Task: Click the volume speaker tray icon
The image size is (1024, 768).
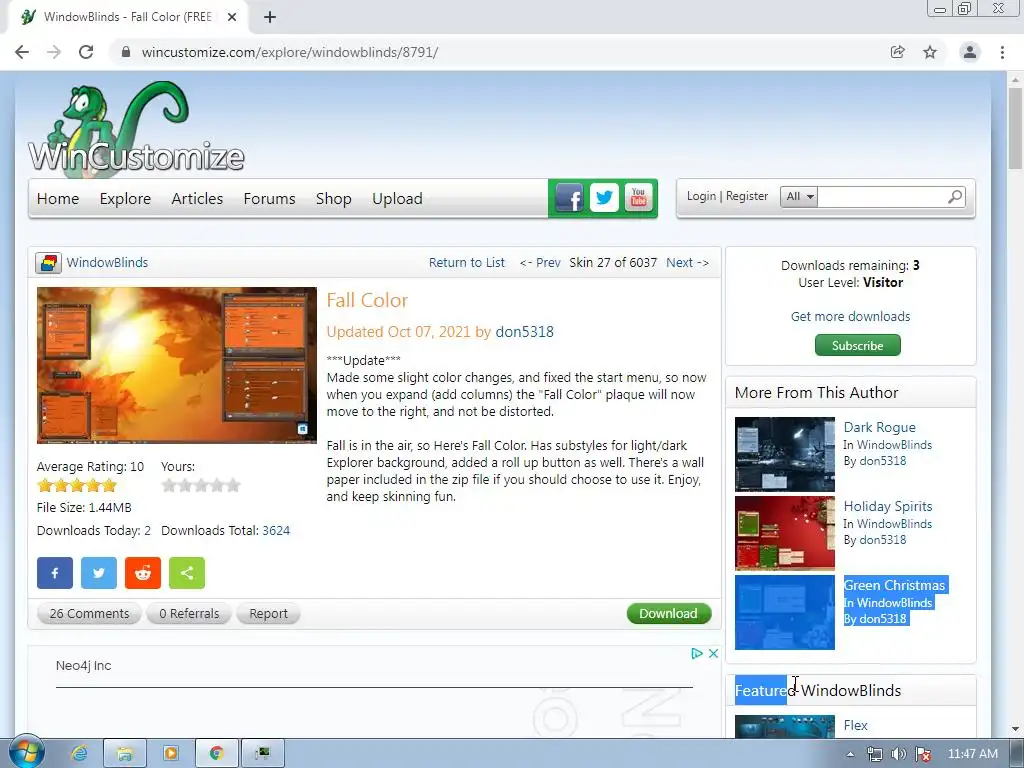Action: [899, 754]
